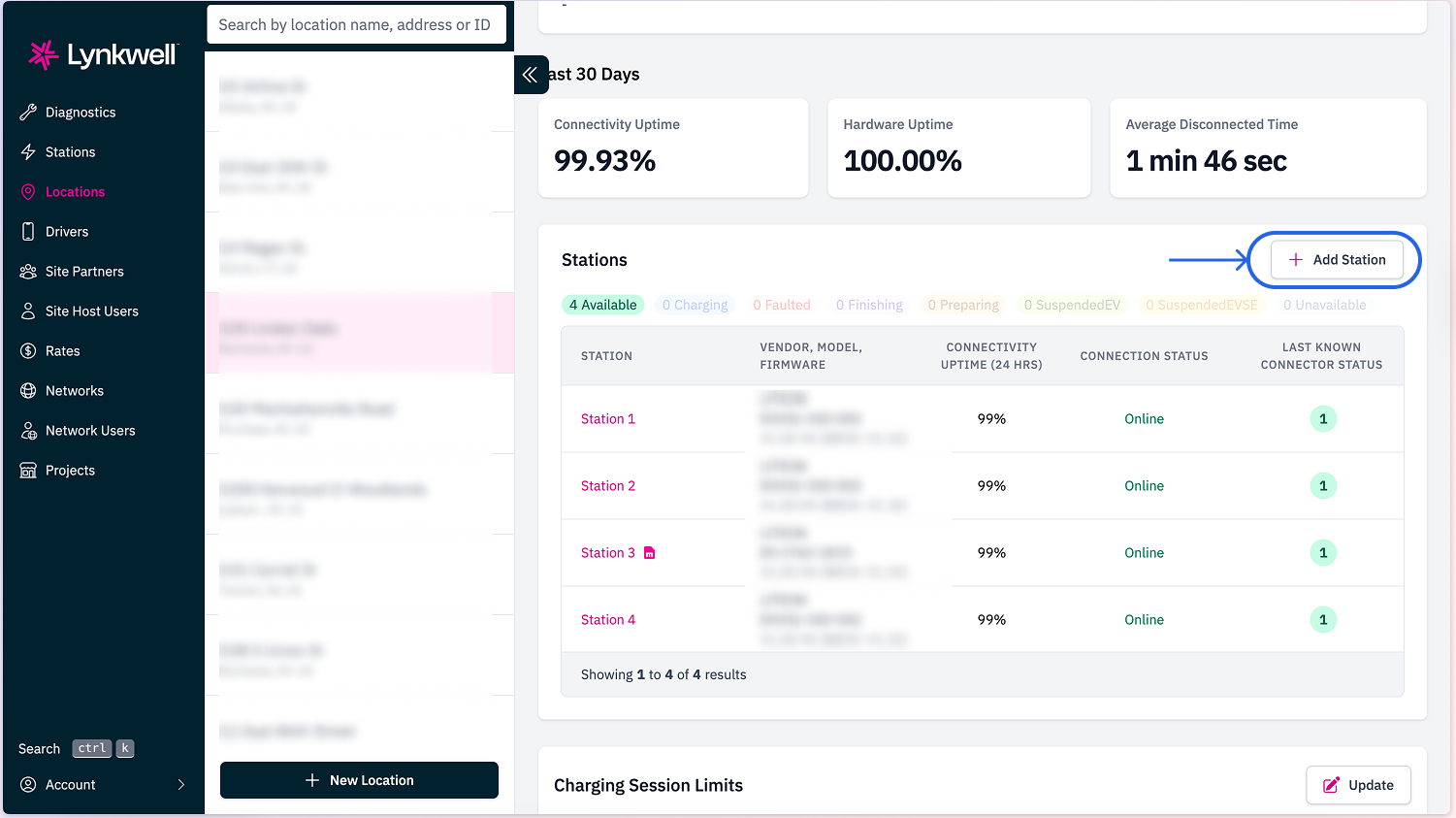Click the pink icon beside Station 3
The image size is (1456, 818).
point(650,553)
